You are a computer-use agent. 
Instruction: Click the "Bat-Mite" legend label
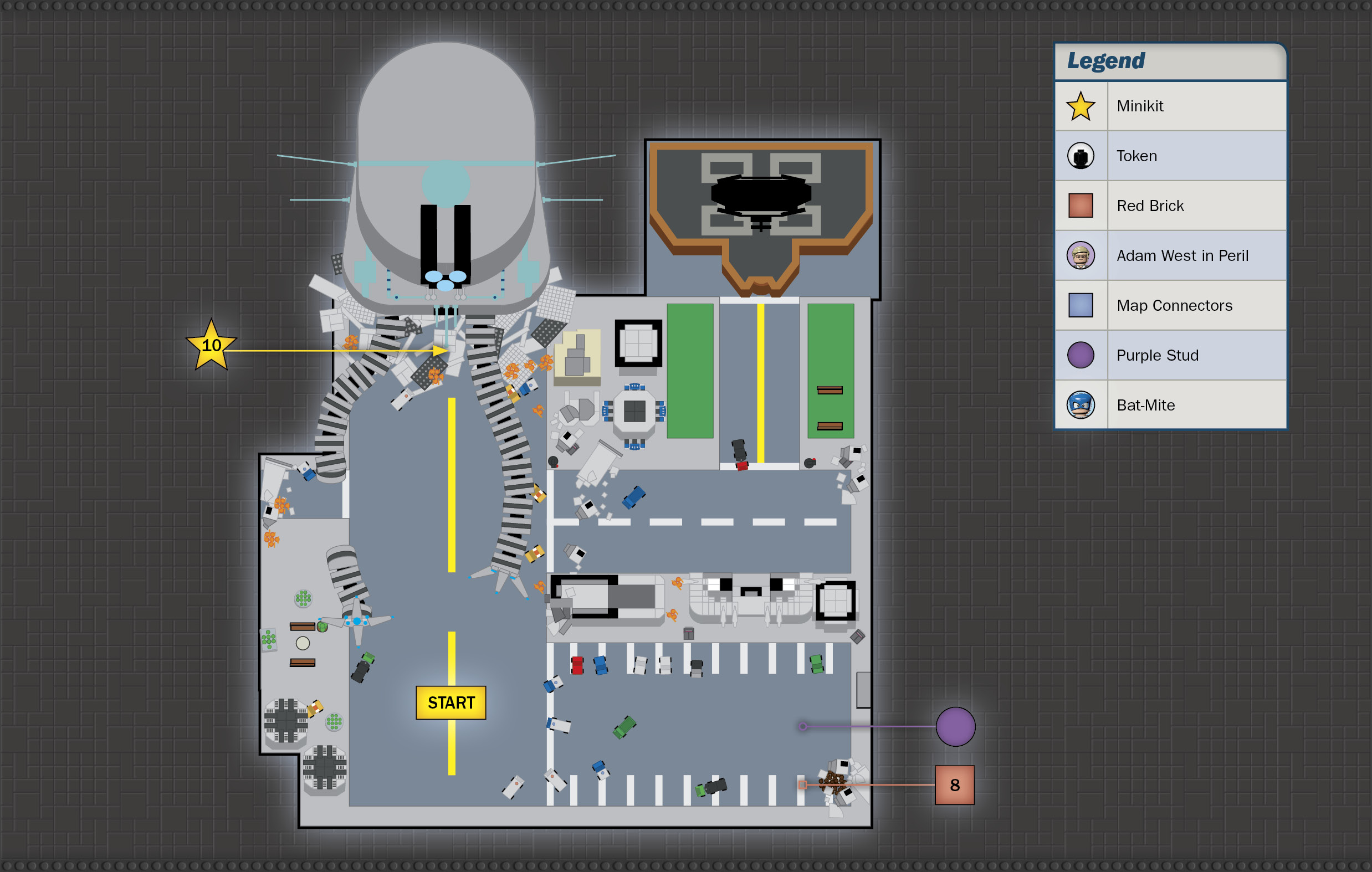click(1145, 405)
